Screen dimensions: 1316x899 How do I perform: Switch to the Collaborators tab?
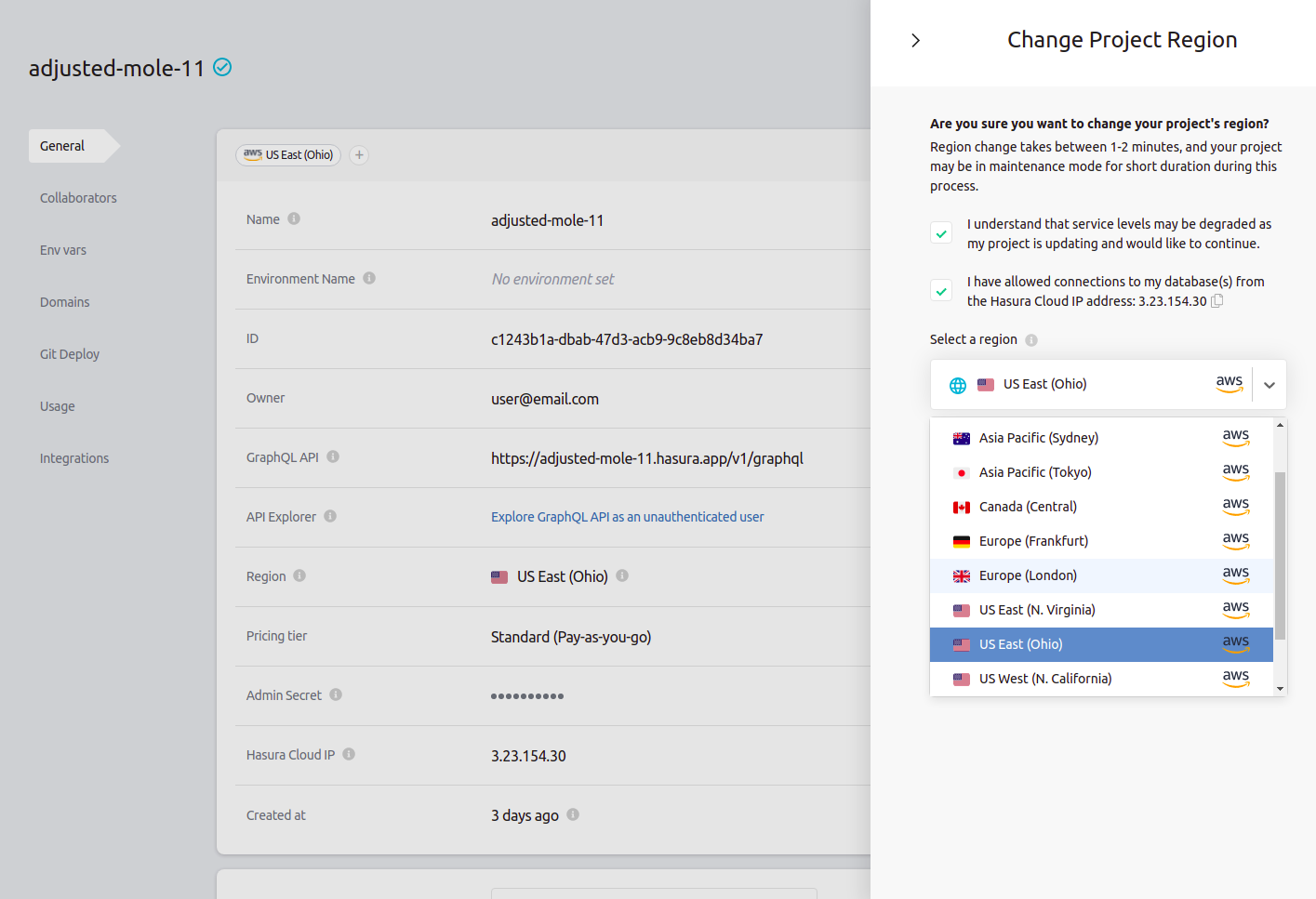[x=78, y=197]
